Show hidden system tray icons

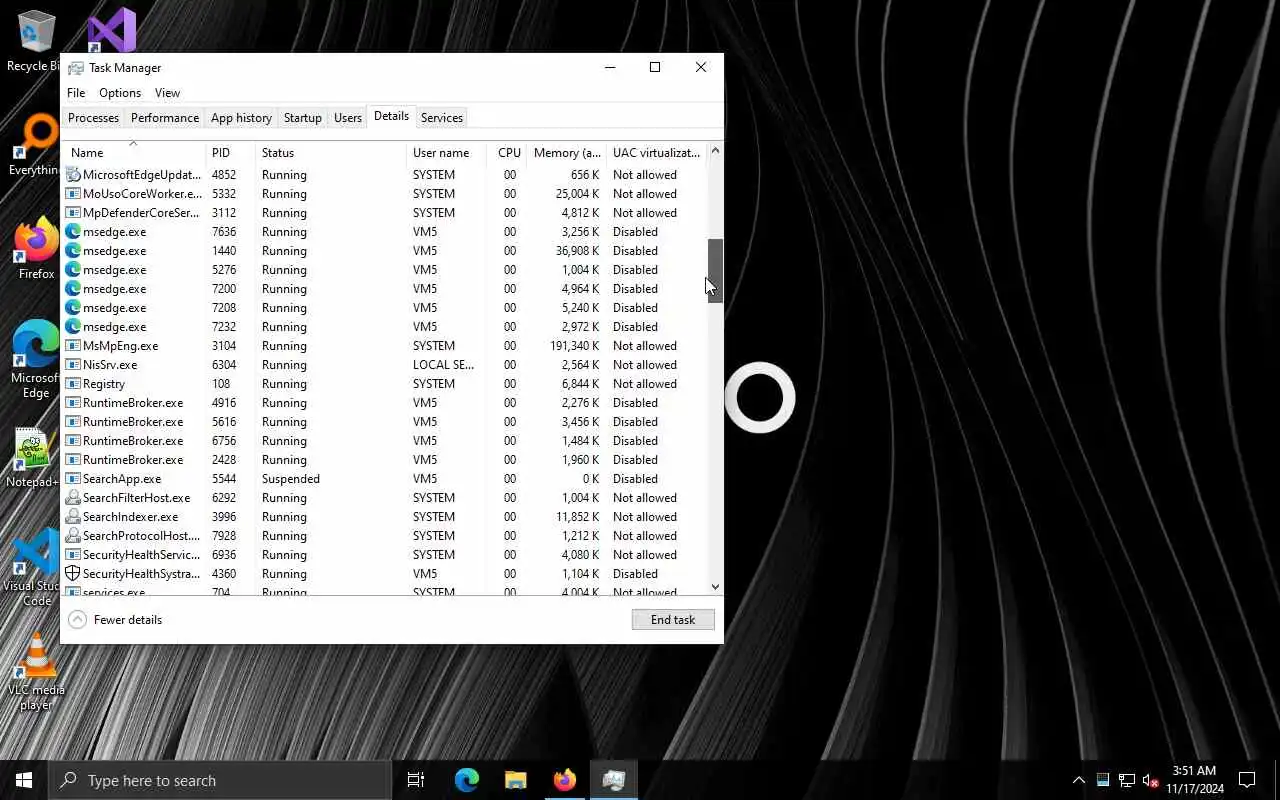pyautogui.click(x=1078, y=780)
